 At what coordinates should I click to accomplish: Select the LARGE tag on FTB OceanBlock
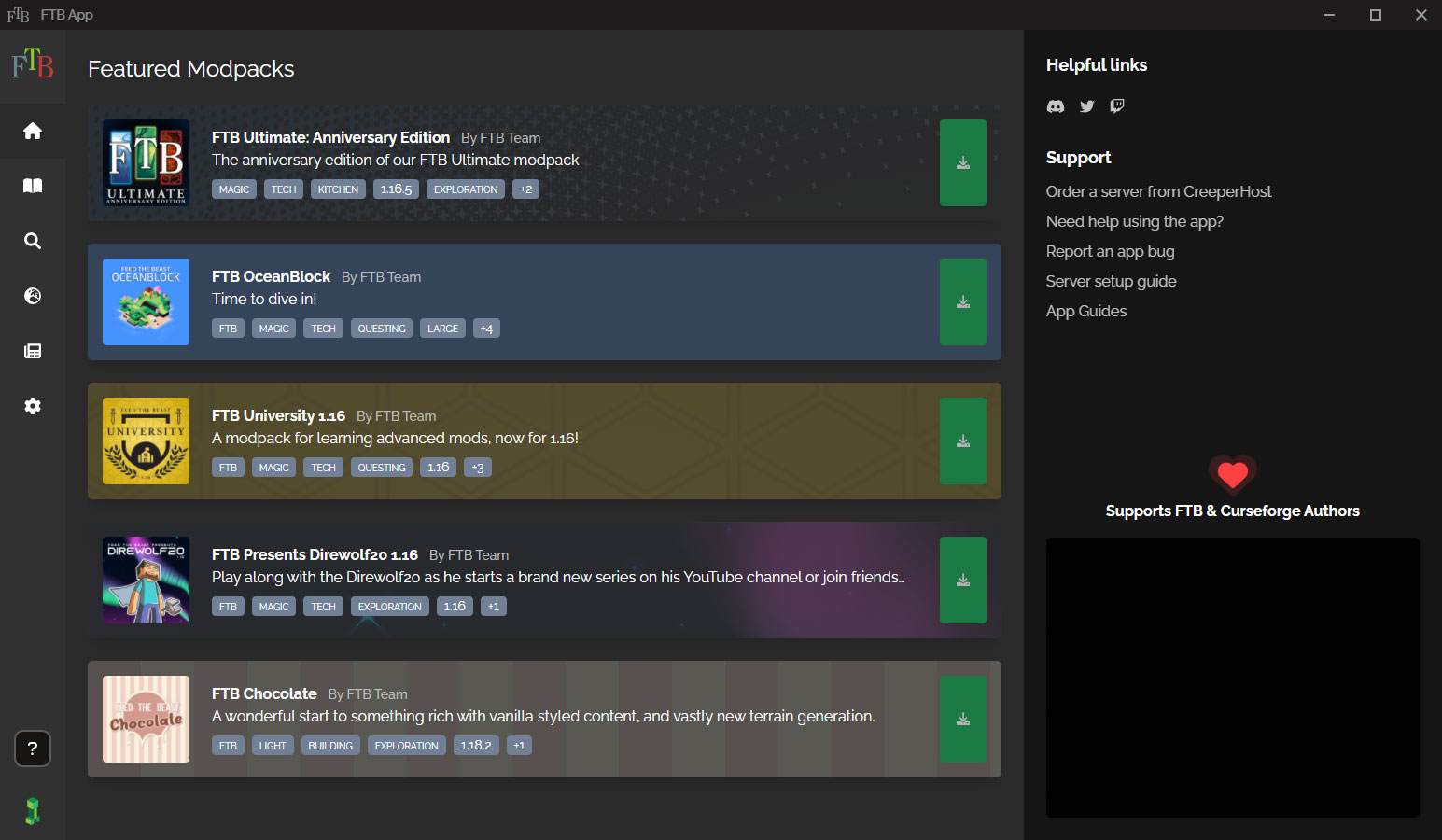(x=442, y=329)
